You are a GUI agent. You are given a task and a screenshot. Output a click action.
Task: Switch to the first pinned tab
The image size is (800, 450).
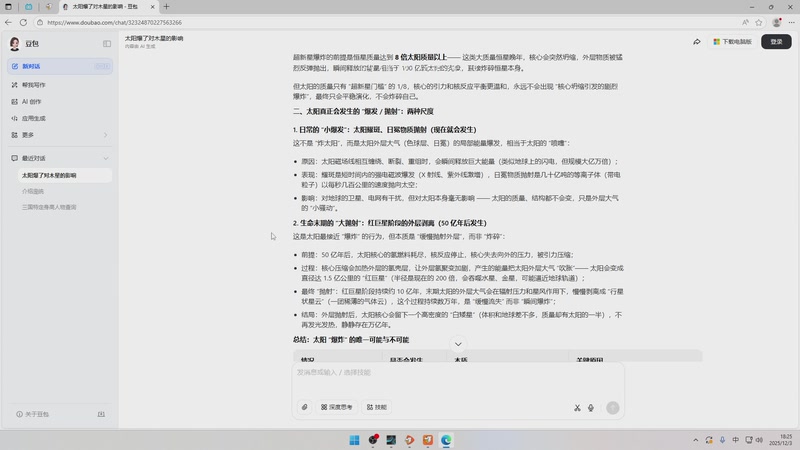point(29,7)
